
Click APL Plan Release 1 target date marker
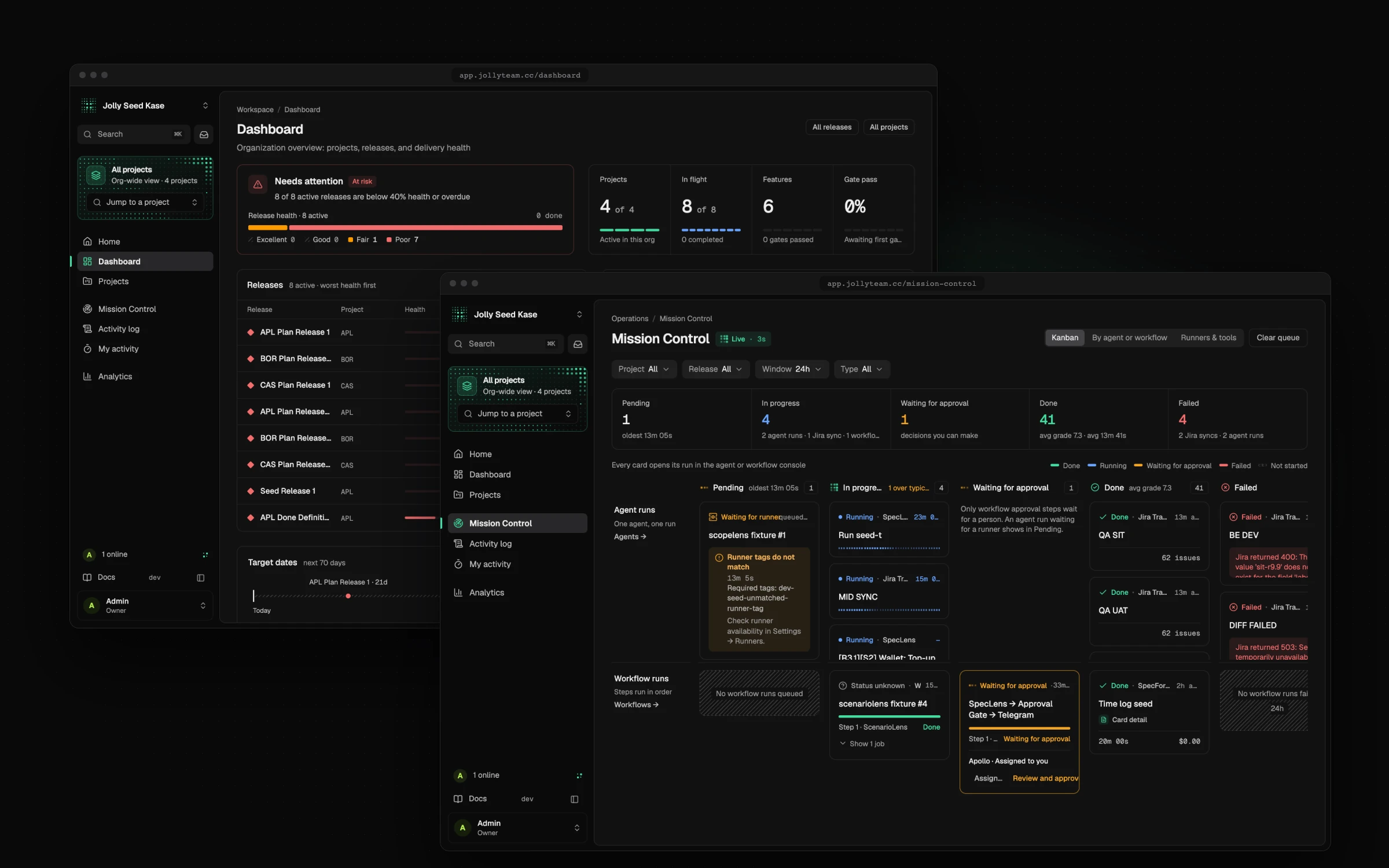348,596
